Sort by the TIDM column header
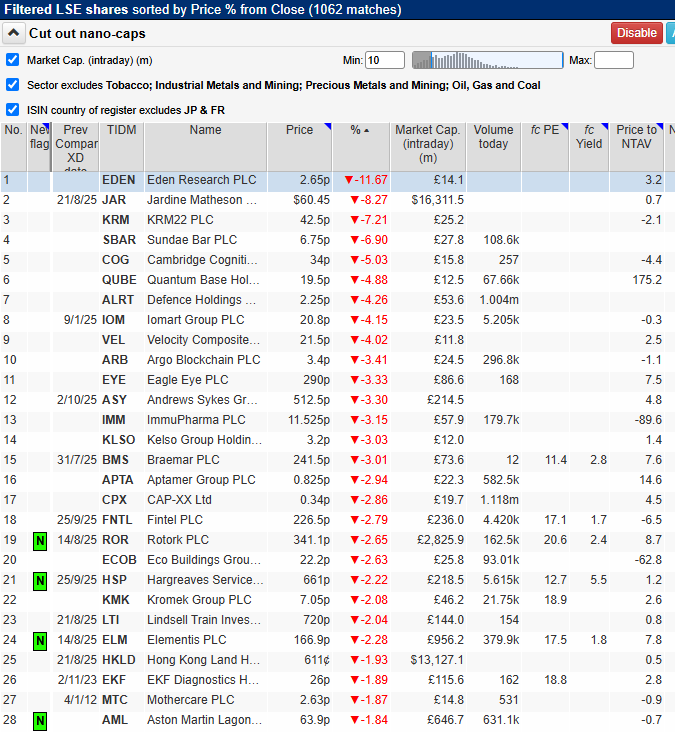 click(x=121, y=147)
